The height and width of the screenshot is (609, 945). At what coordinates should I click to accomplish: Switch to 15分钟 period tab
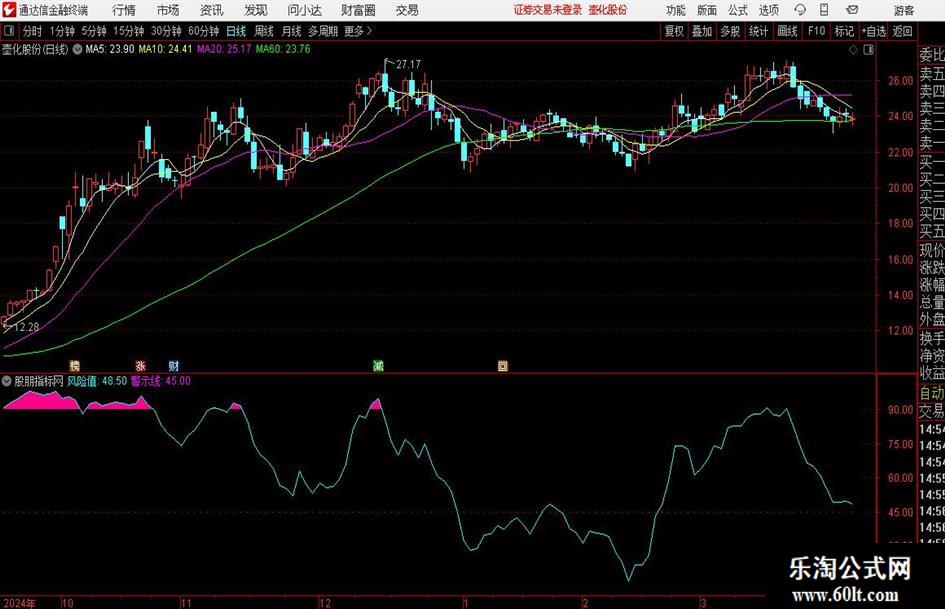pyautogui.click(x=129, y=31)
